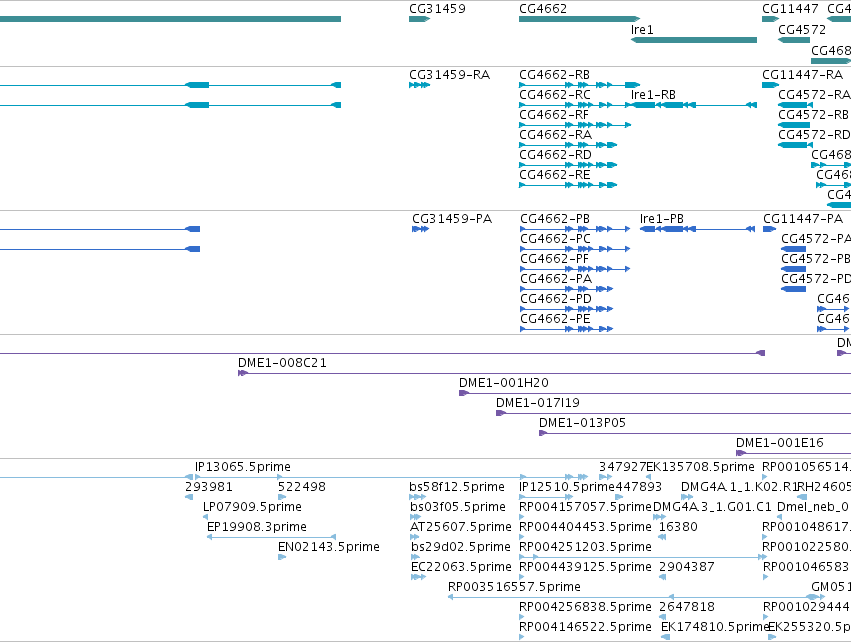Click transcript label CG4662-RA

(555, 135)
